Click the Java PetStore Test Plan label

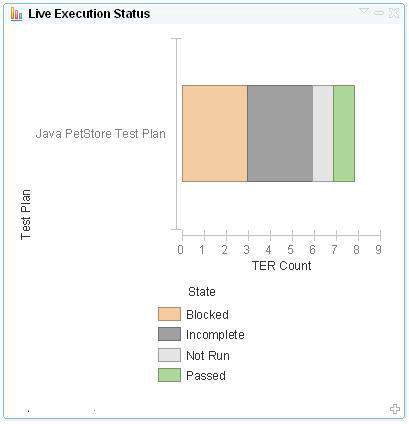[101, 134]
